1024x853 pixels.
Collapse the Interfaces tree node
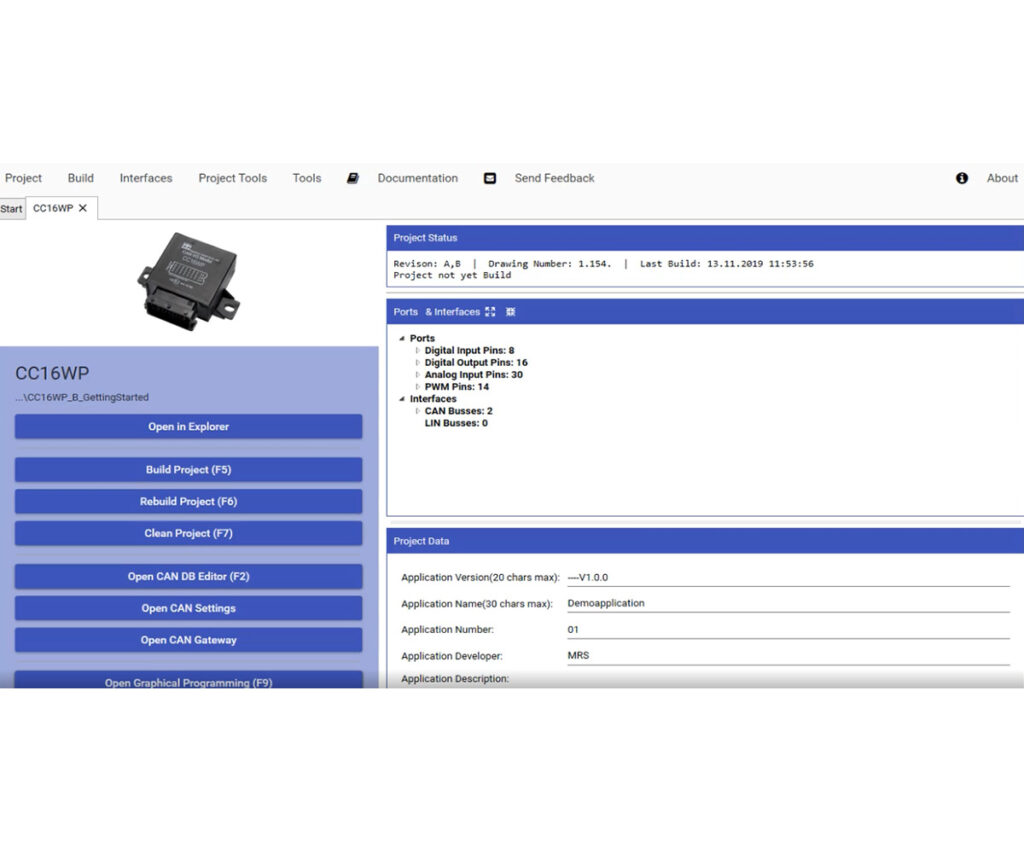click(x=404, y=398)
